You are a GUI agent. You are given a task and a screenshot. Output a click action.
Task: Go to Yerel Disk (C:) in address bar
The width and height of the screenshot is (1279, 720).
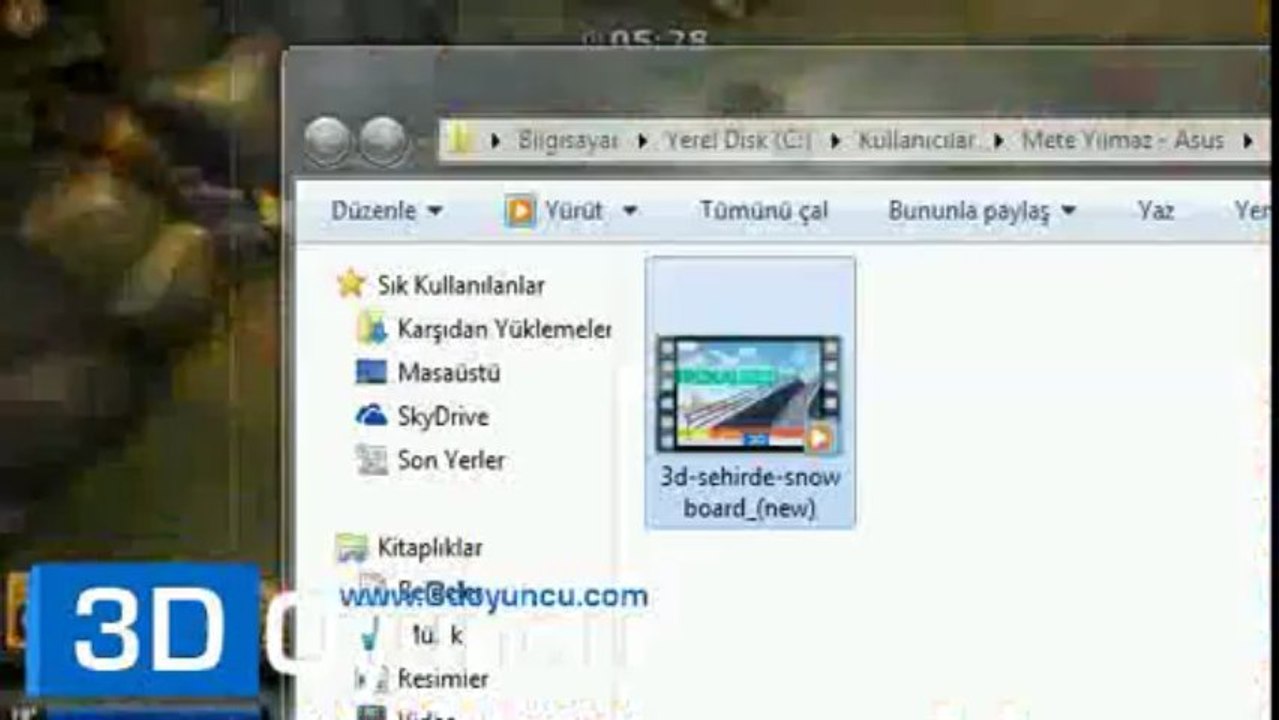click(738, 141)
